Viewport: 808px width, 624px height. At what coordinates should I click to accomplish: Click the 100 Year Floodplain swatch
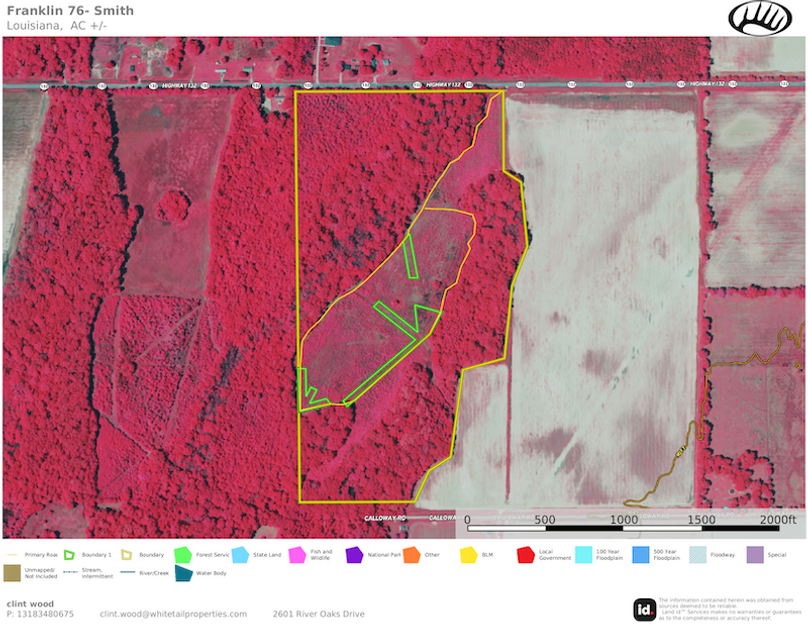click(582, 554)
